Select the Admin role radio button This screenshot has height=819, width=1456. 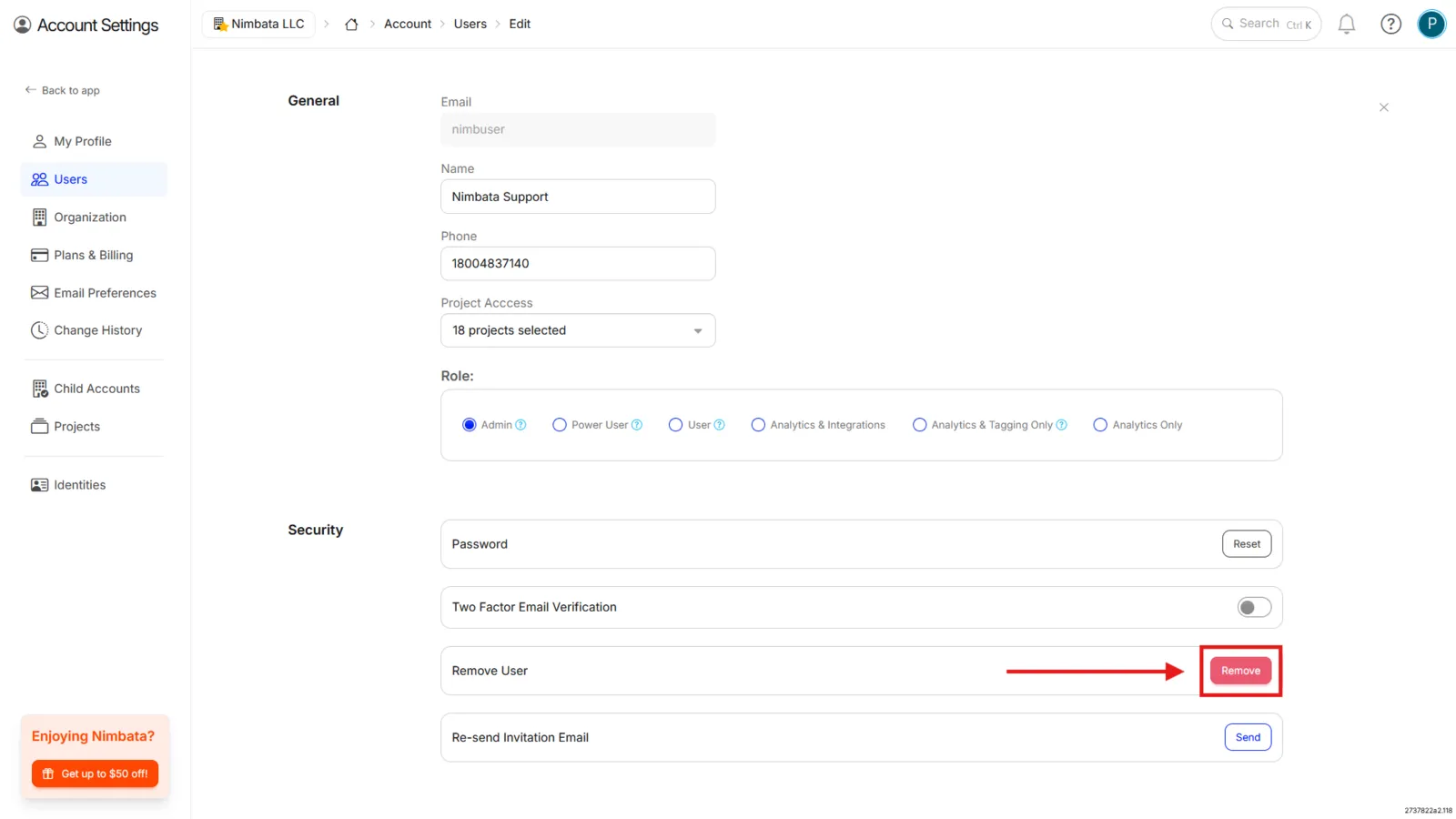pos(470,425)
